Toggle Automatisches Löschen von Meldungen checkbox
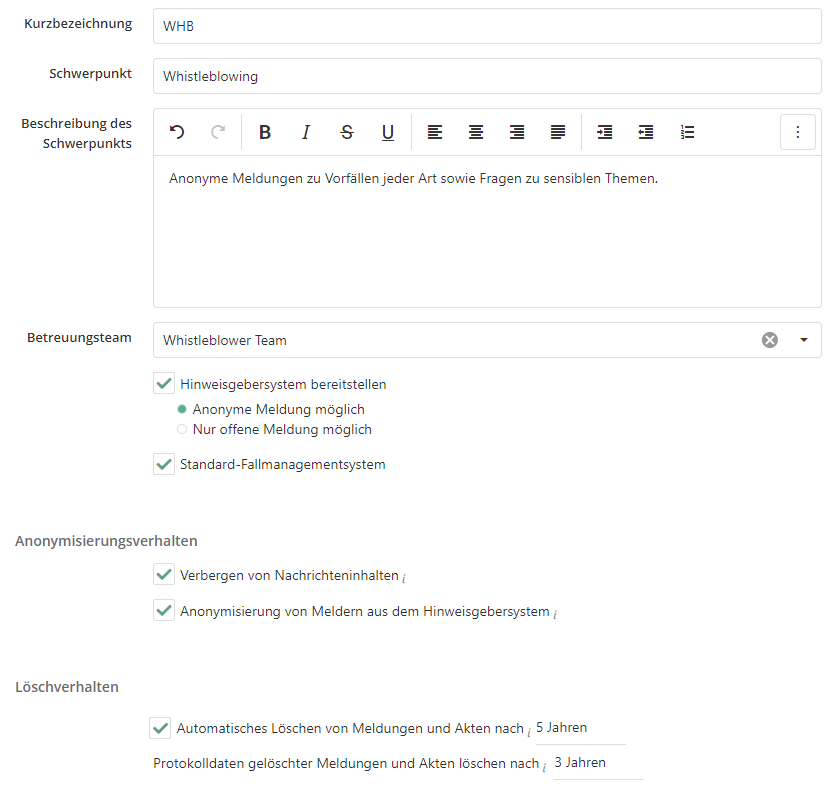Viewport: 834px width, 797px height. pos(160,728)
